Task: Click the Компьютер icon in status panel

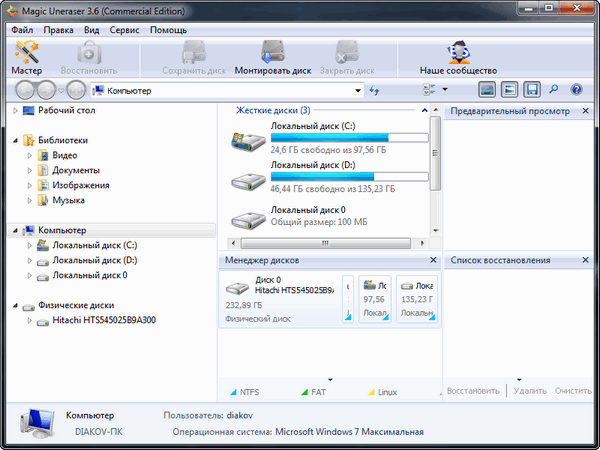Action: click(37, 423)
